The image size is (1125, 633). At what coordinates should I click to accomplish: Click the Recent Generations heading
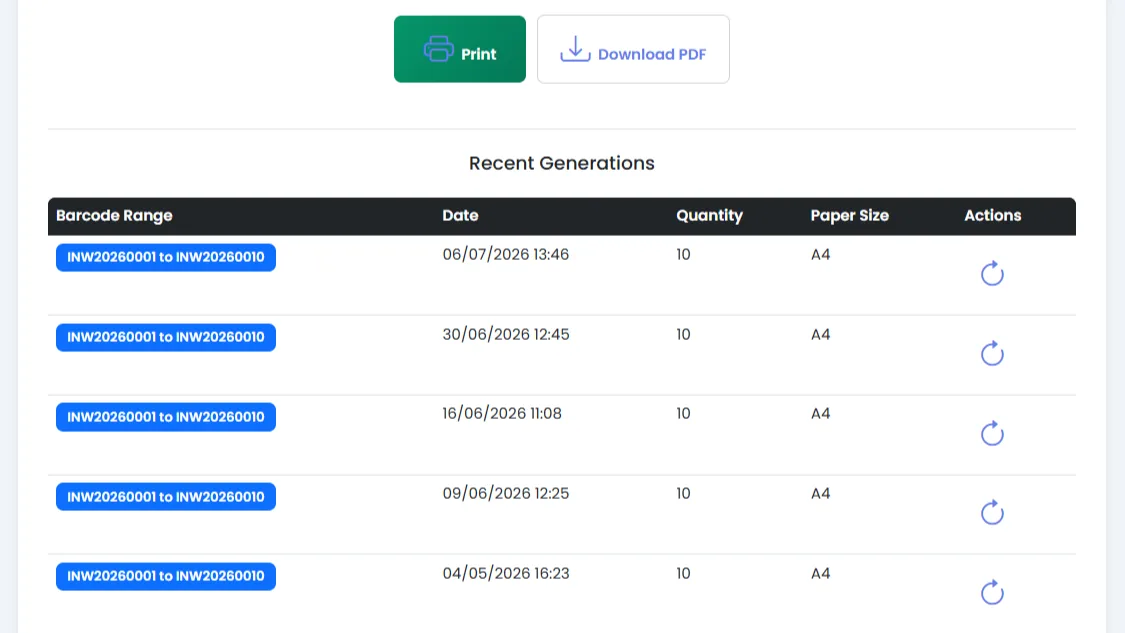562,163
